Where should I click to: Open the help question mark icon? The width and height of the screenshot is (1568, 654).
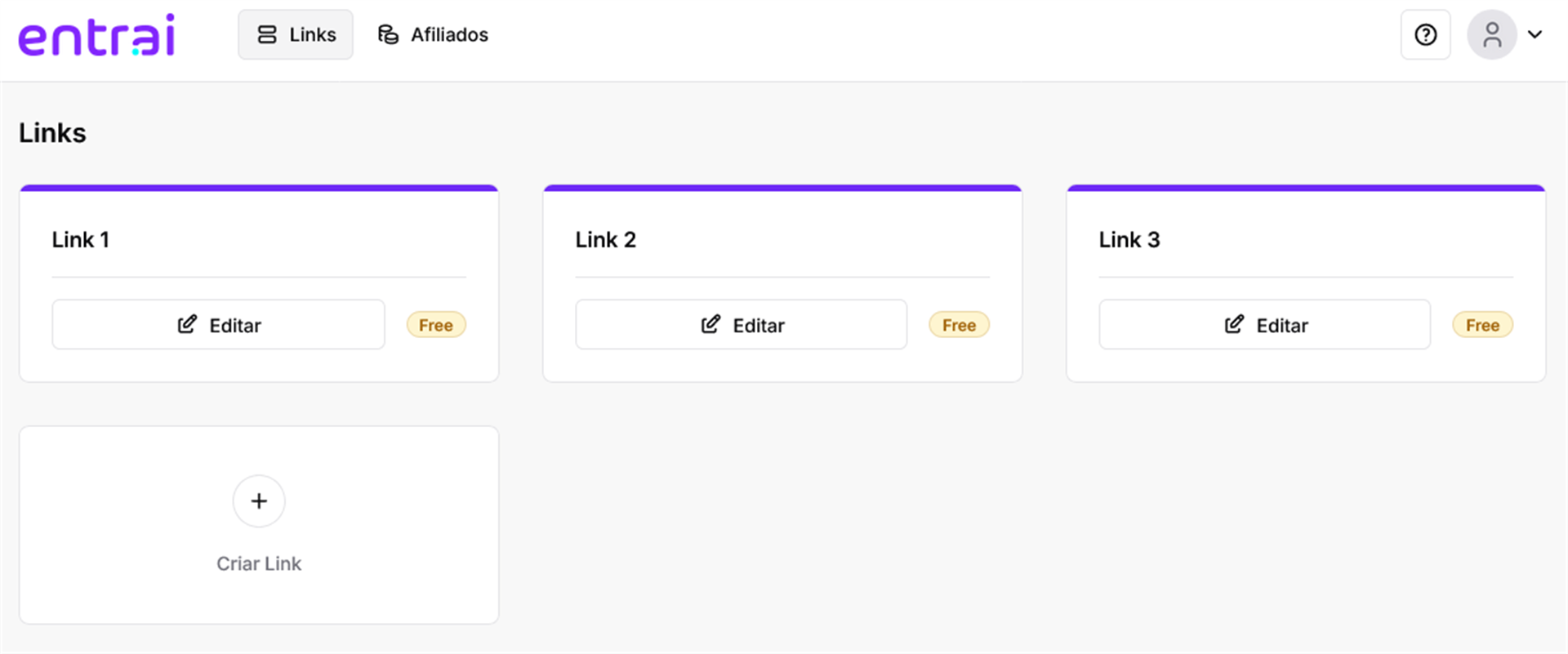click(x=1425, y=35)
